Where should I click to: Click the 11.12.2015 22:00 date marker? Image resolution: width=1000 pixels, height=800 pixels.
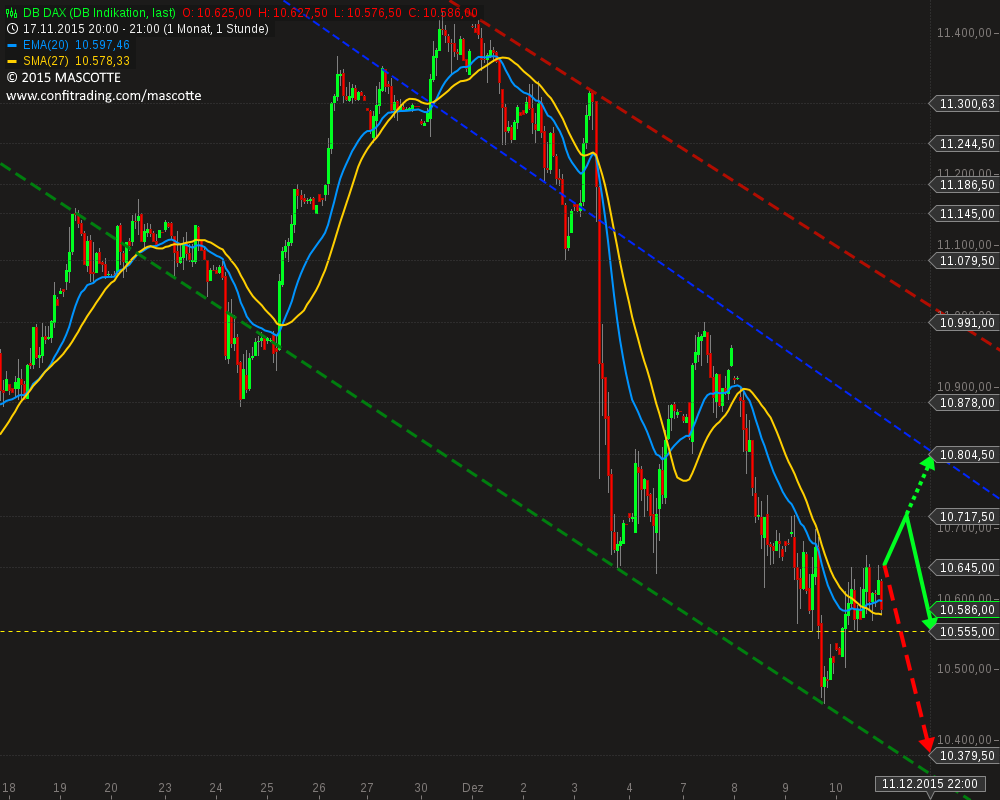929,784
